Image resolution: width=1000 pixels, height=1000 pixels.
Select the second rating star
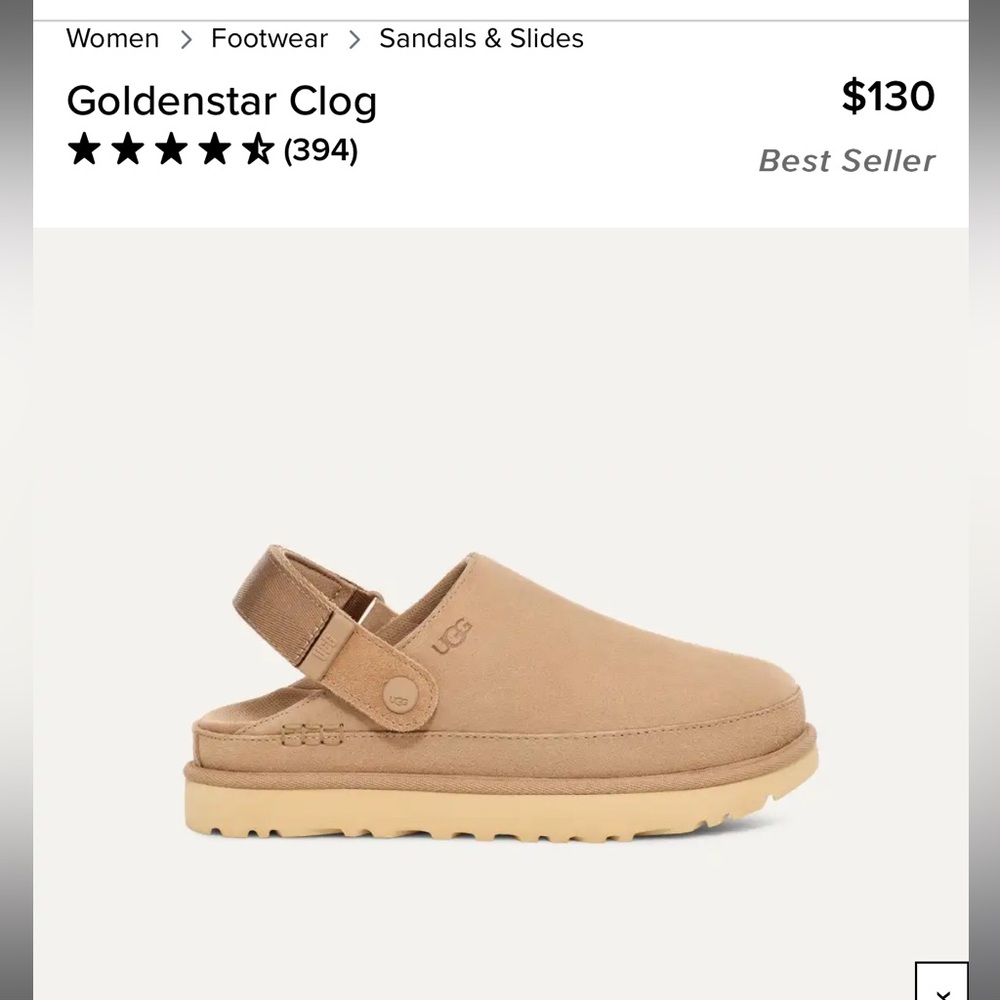pyautogui.click(x=128, y=150)
